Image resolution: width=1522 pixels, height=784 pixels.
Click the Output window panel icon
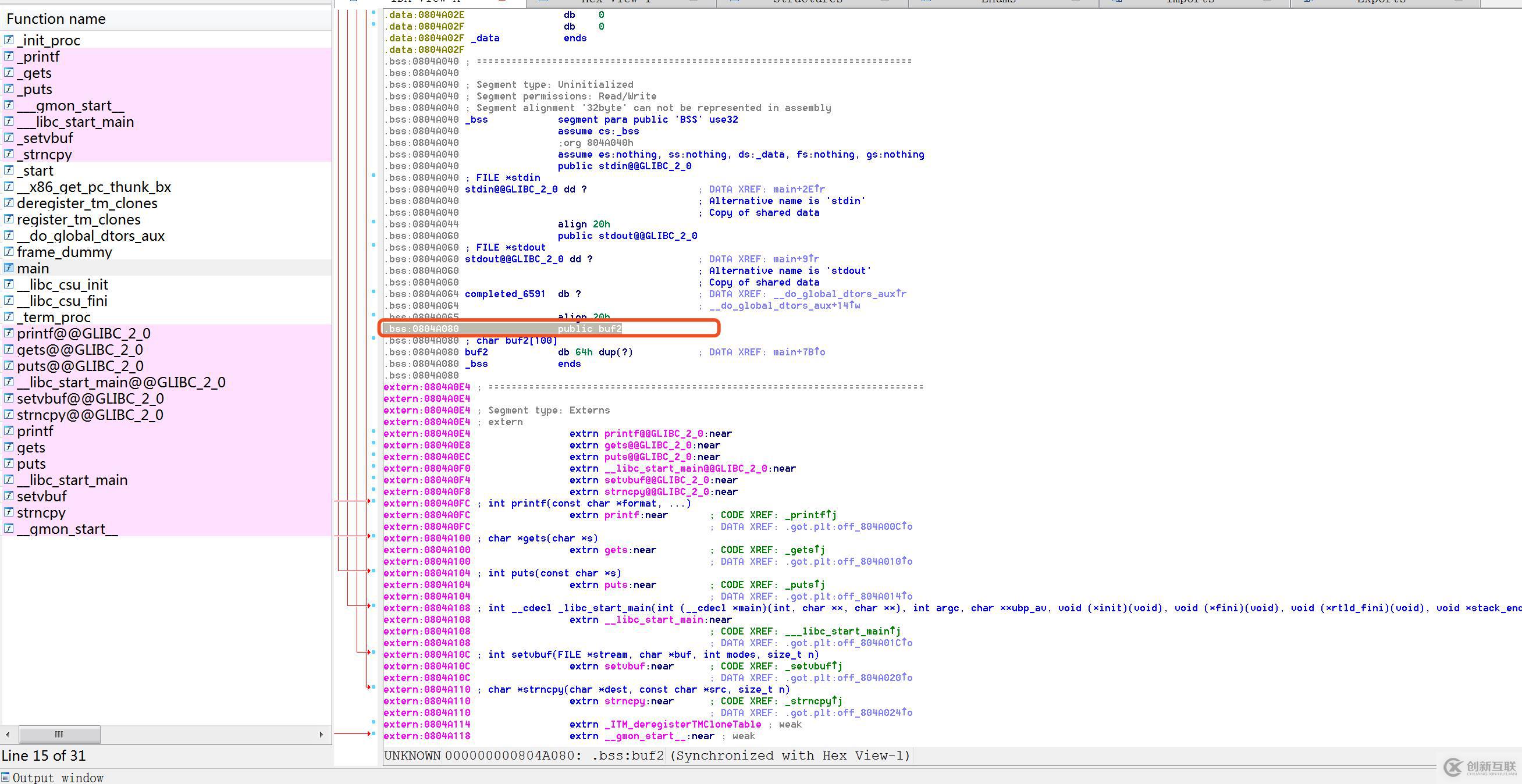coord(5,777)
